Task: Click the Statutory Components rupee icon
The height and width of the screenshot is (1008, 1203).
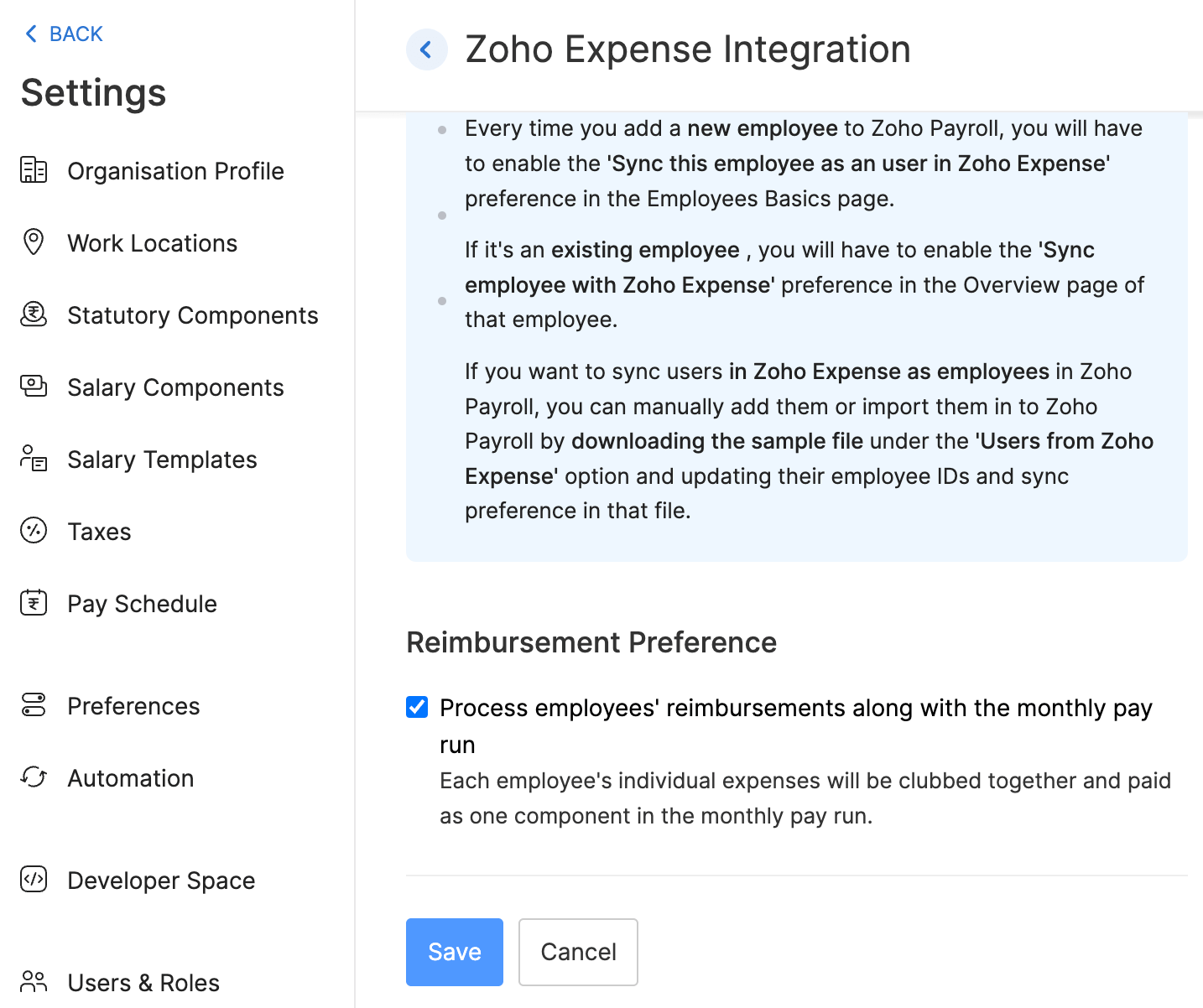Action: point(34,314)
